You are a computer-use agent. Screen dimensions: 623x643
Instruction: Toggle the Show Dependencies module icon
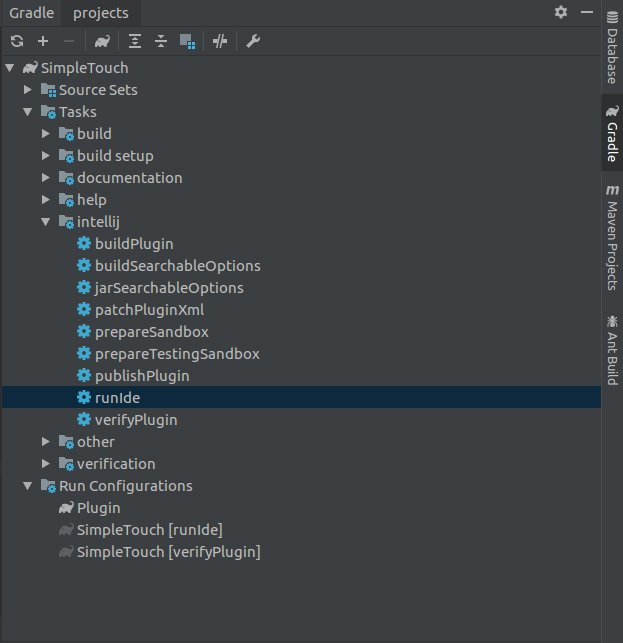pos(187,41)
